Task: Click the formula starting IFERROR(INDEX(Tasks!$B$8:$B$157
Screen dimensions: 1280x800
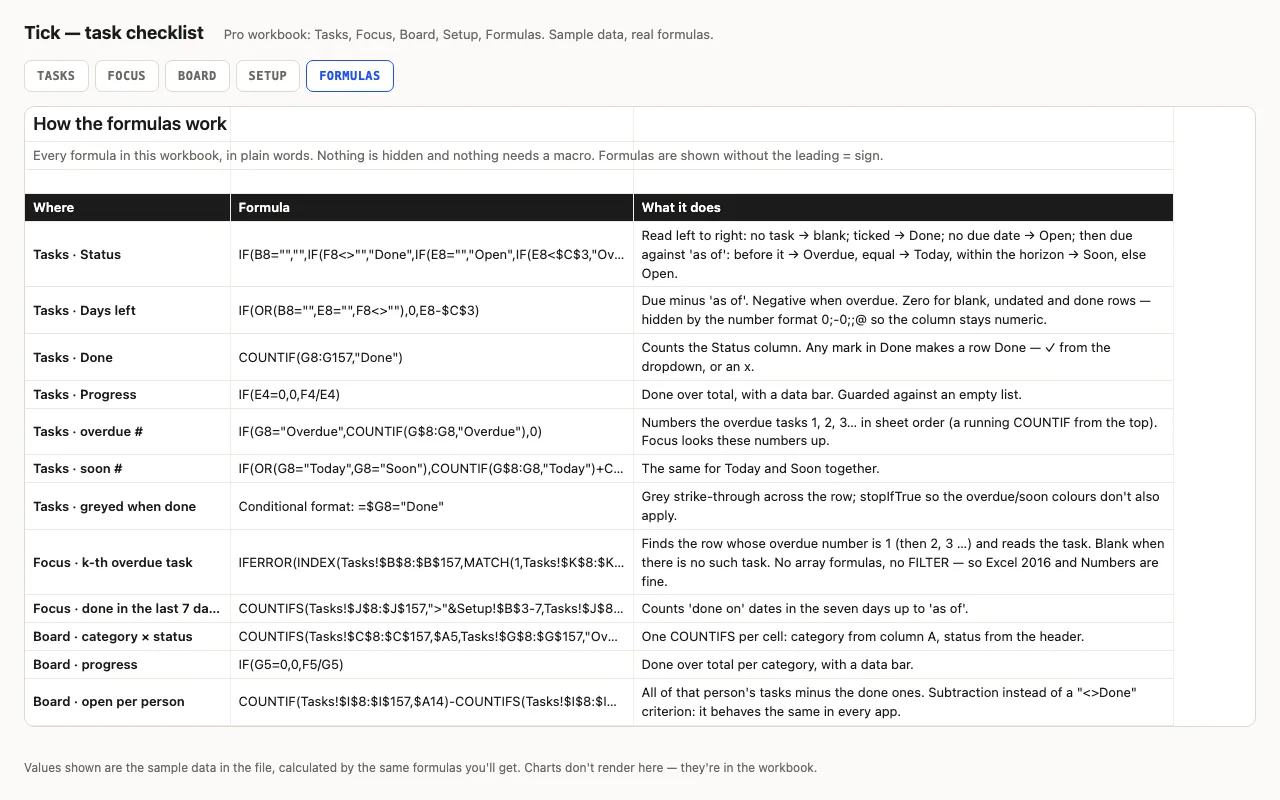Action: 432,562
